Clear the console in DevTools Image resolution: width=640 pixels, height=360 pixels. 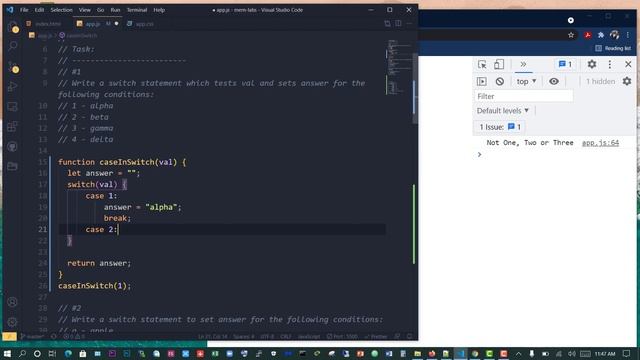pyautogui.click(x=500, y=81)
